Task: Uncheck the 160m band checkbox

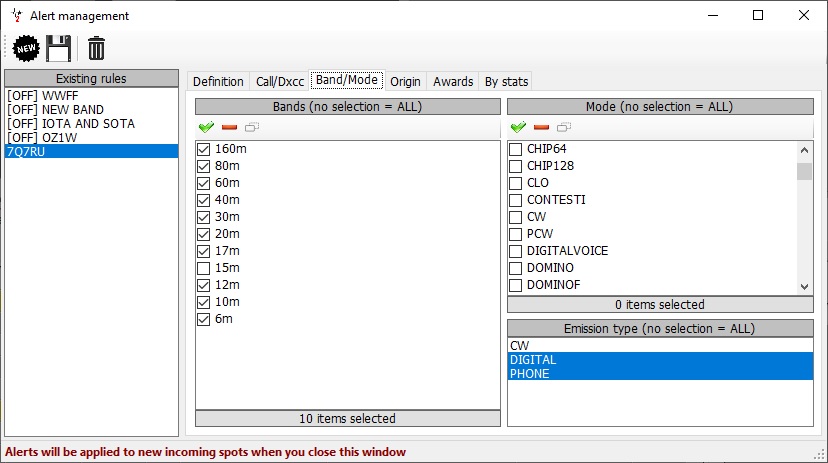Action: [203, 149]
